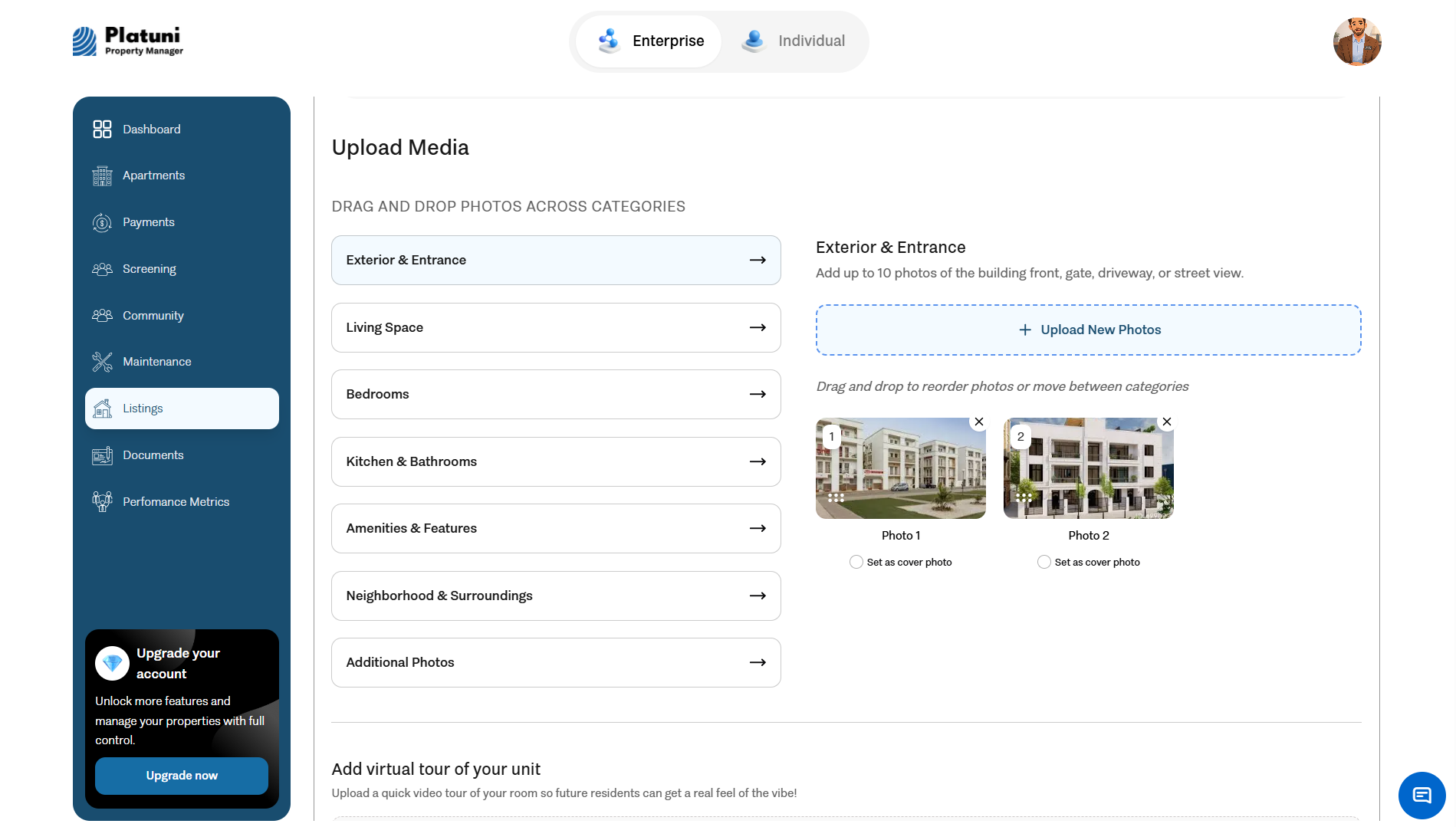This screenshot has height=827, width=1456.
Task: Click the Photo 1 caption text
Action: (x=901, y=535)
